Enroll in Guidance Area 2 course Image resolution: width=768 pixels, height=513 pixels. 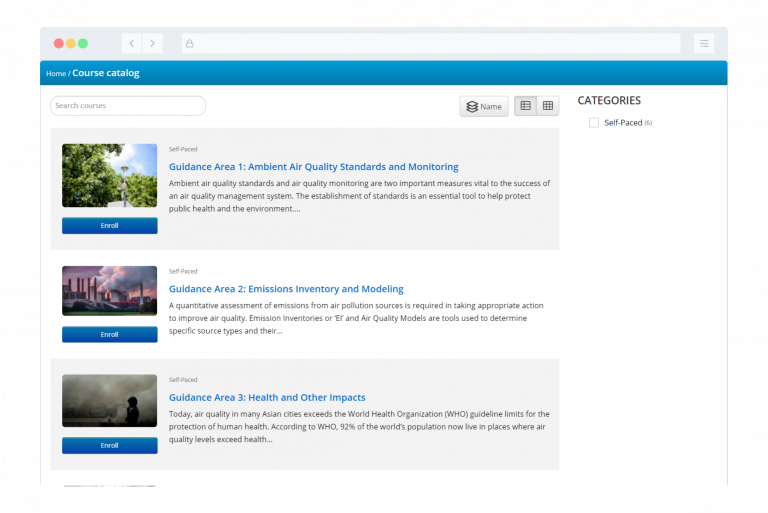coord(109,334)
